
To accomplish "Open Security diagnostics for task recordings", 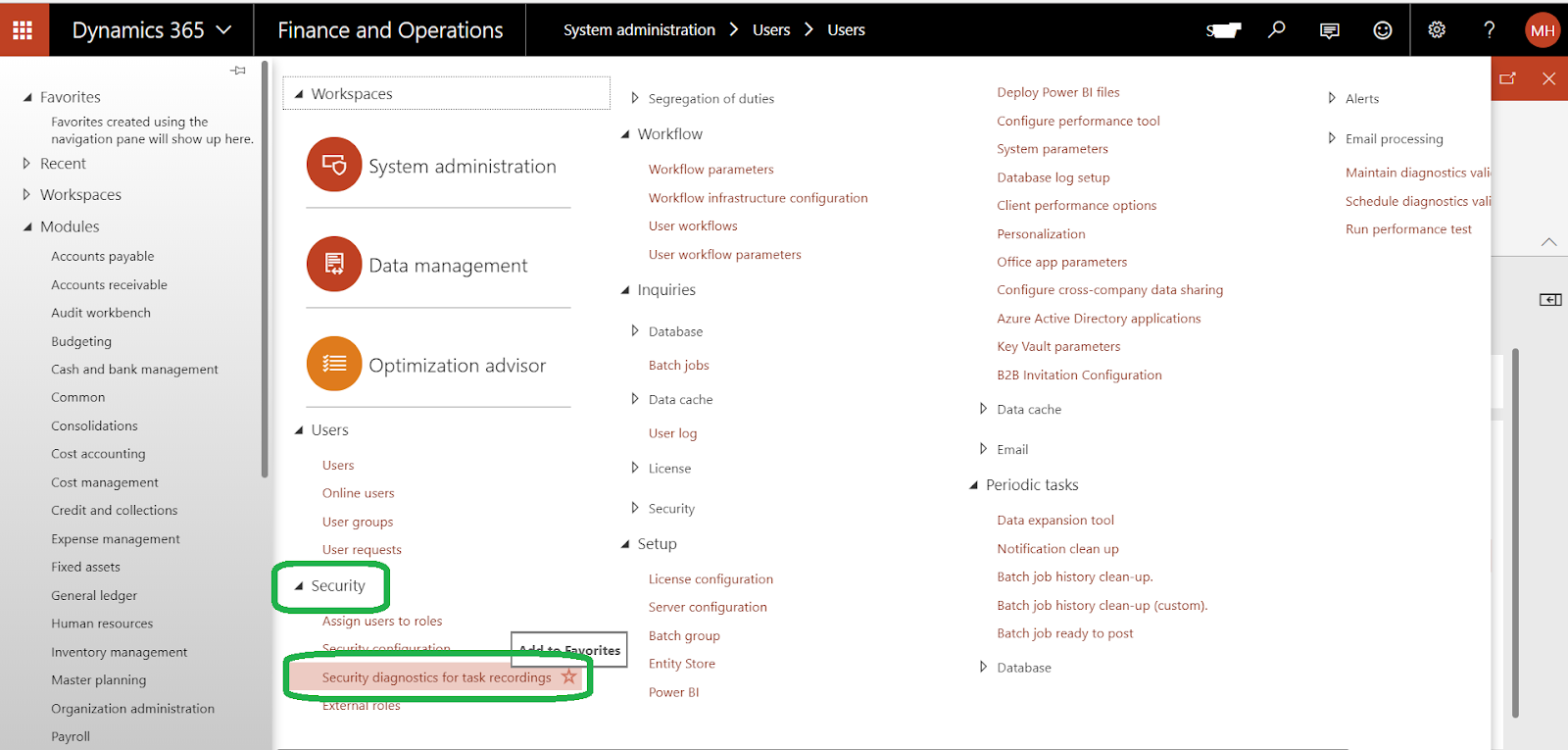I will click(x=437, y=677).
